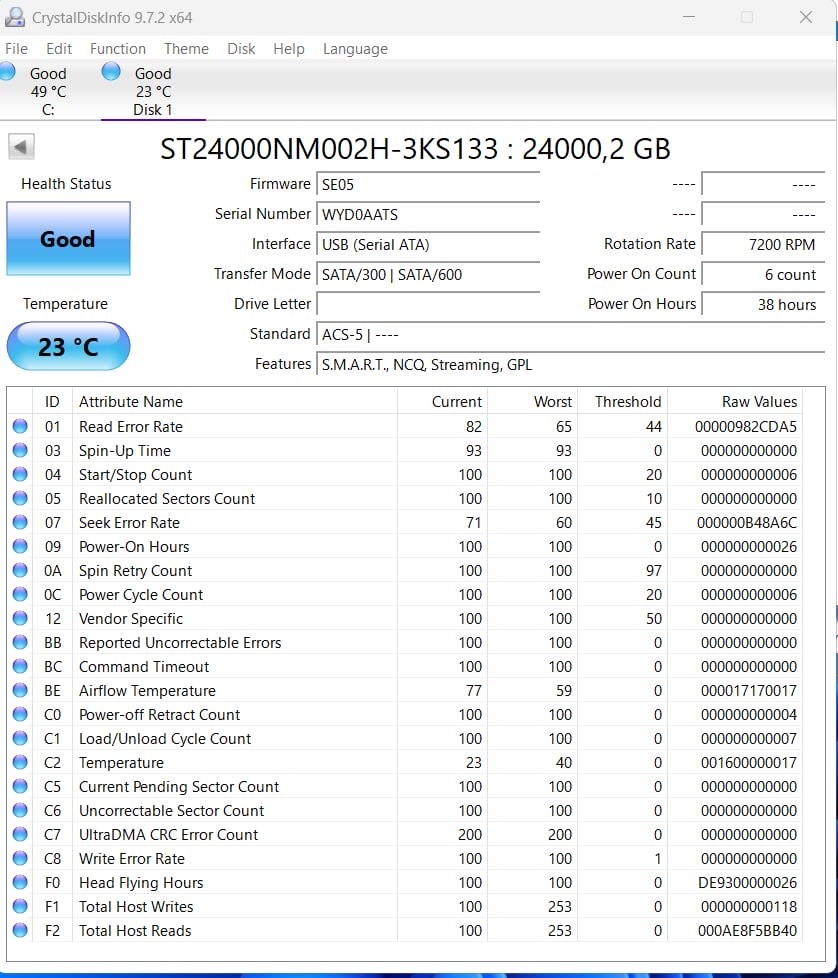Click the Serial Number field WYD0AATS
The width and height of the screenshot is (838, 978).
tap(428, 215)
